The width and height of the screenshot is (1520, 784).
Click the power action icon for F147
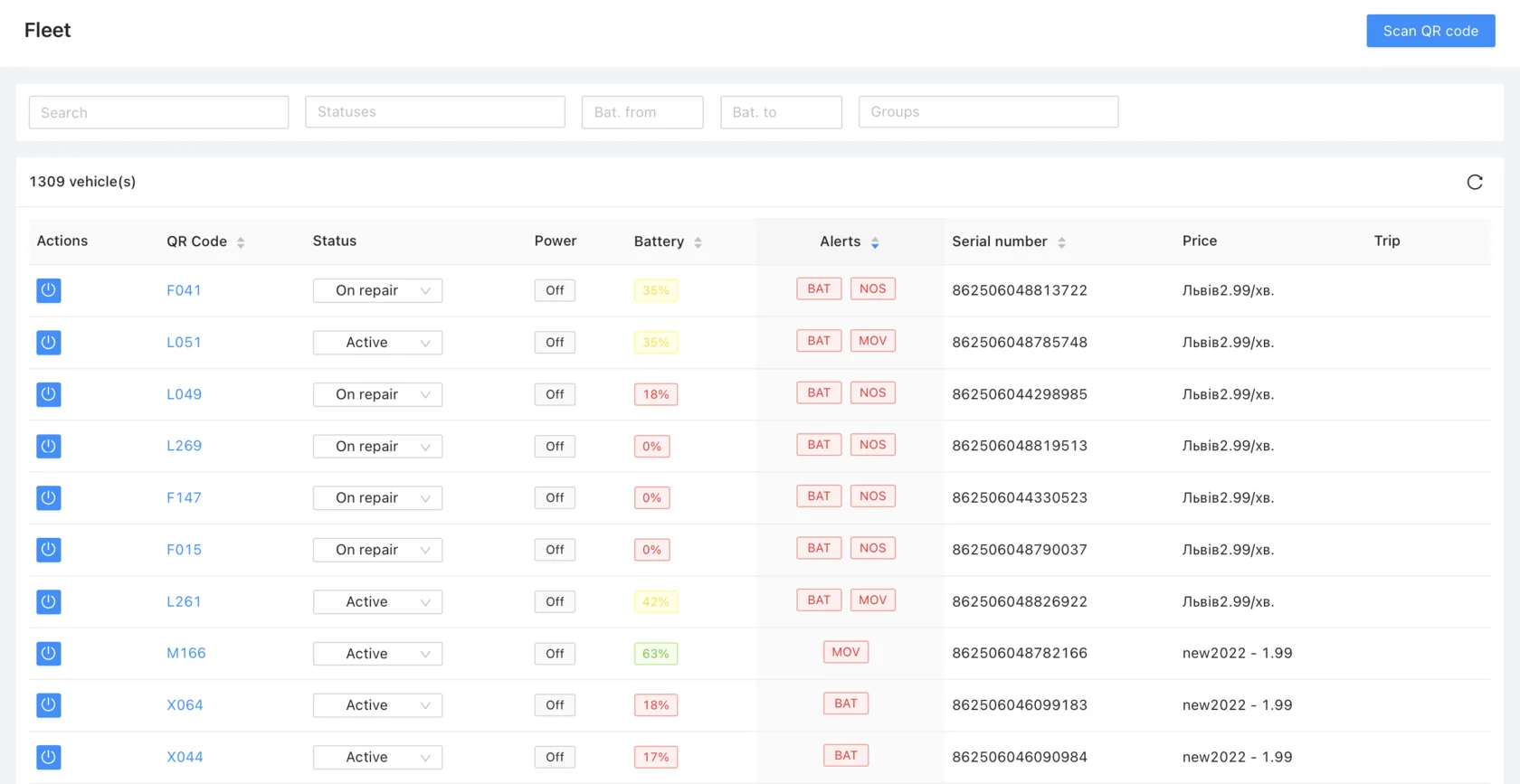click(x=49, y=497)
